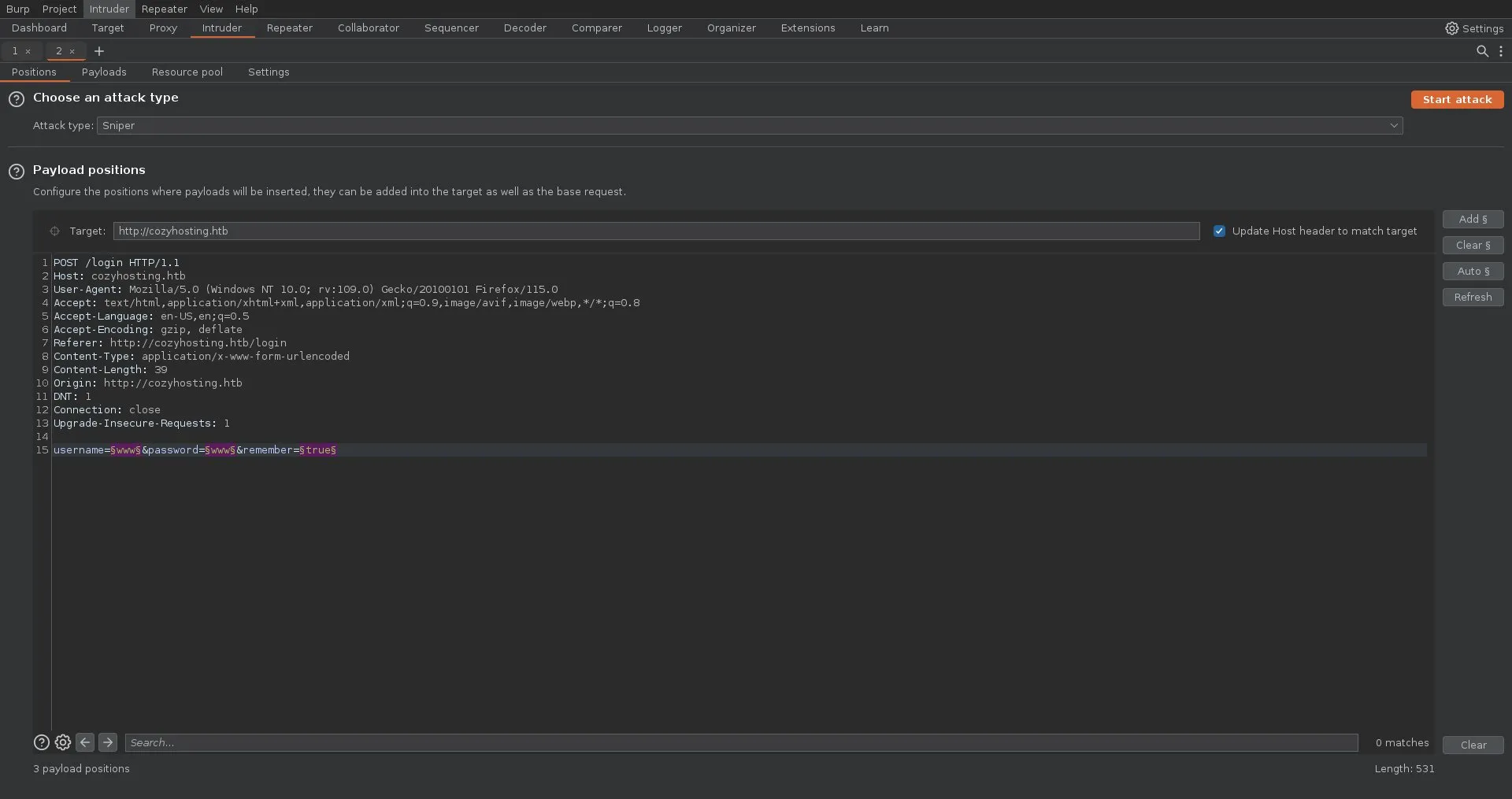Viewport: 1512px width, 799px height.
Task: Select Intruder attack tab 1
Action: tap(15, 51)
